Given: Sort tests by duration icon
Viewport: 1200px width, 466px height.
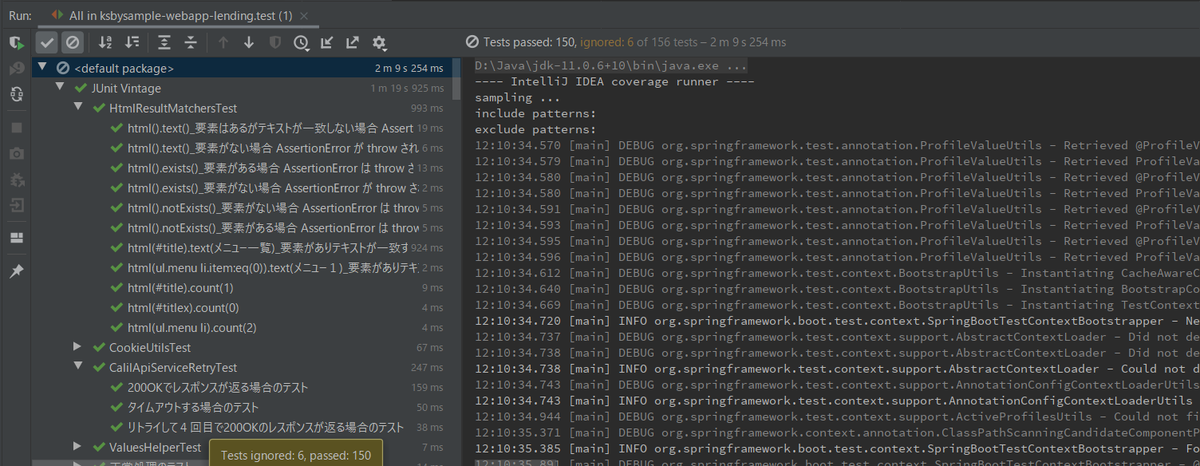Looking at the screenshot, I should 133,42.
